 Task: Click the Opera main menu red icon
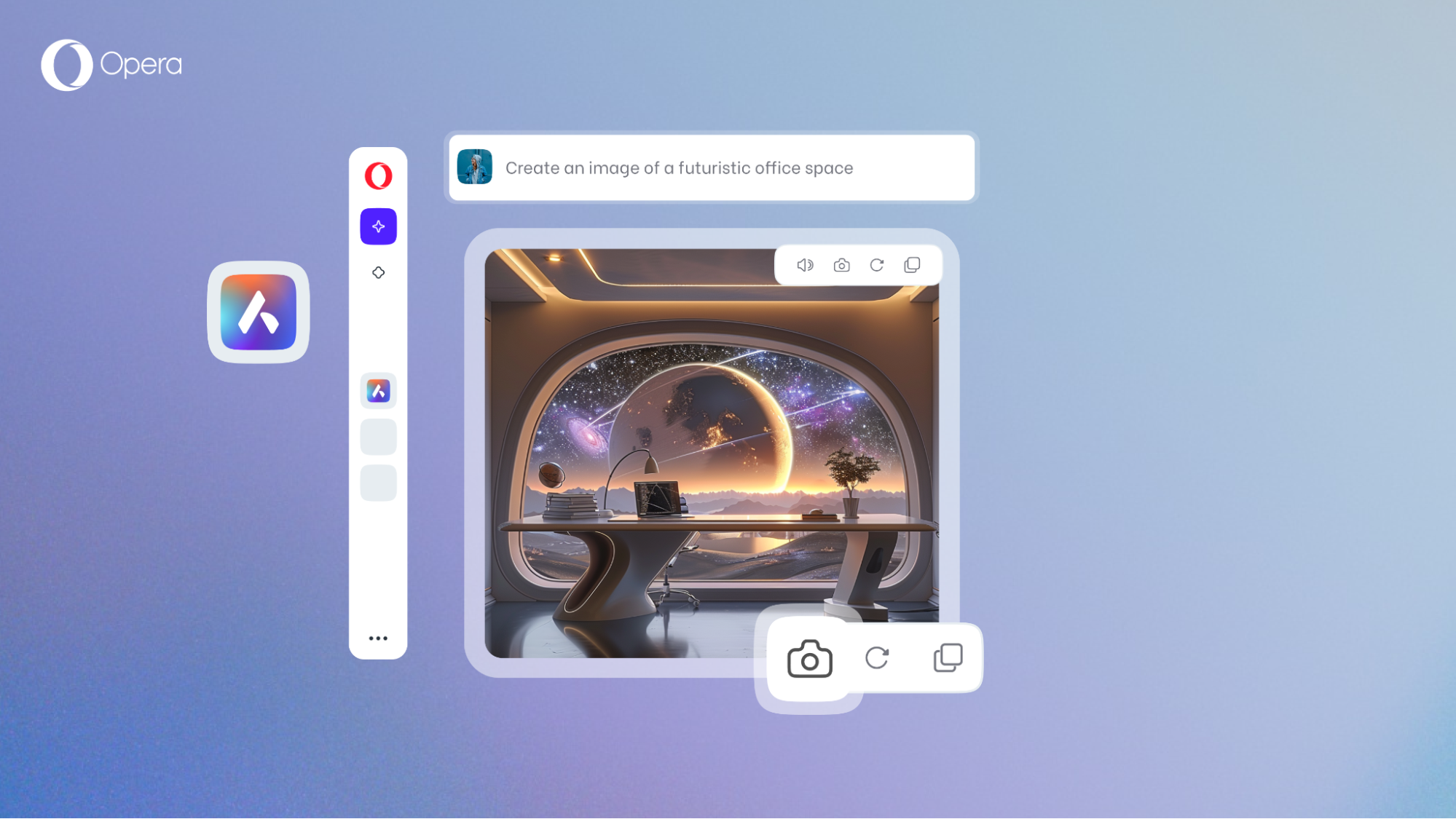378,176
